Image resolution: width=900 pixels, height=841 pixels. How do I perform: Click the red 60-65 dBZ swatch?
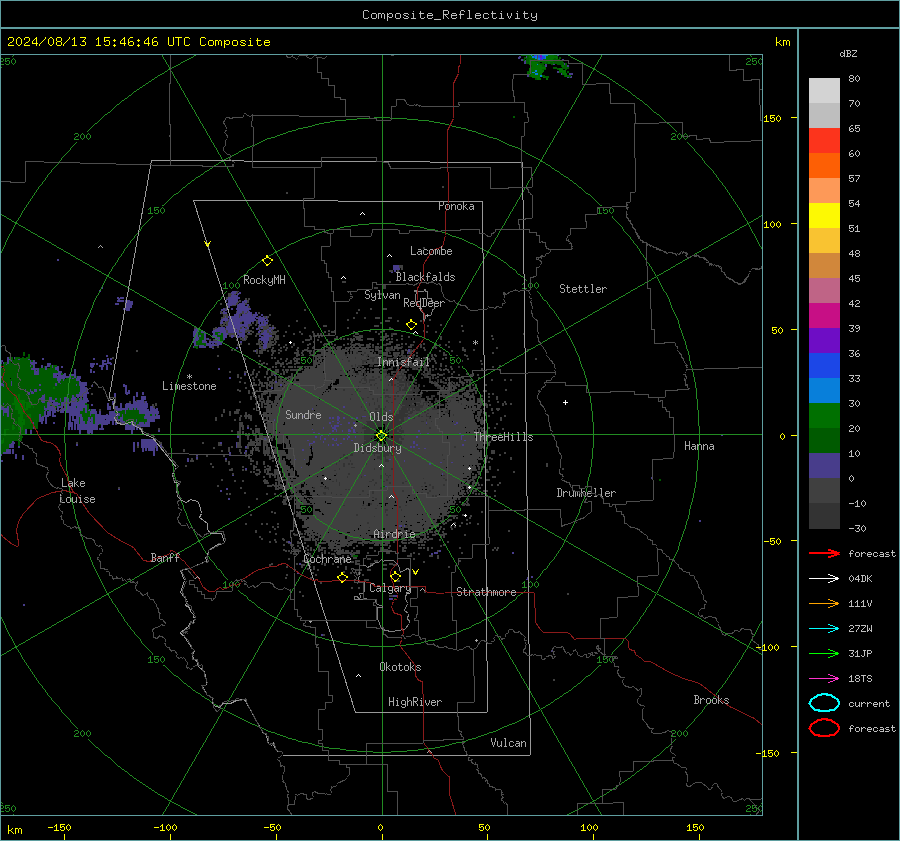click(824, 141)
